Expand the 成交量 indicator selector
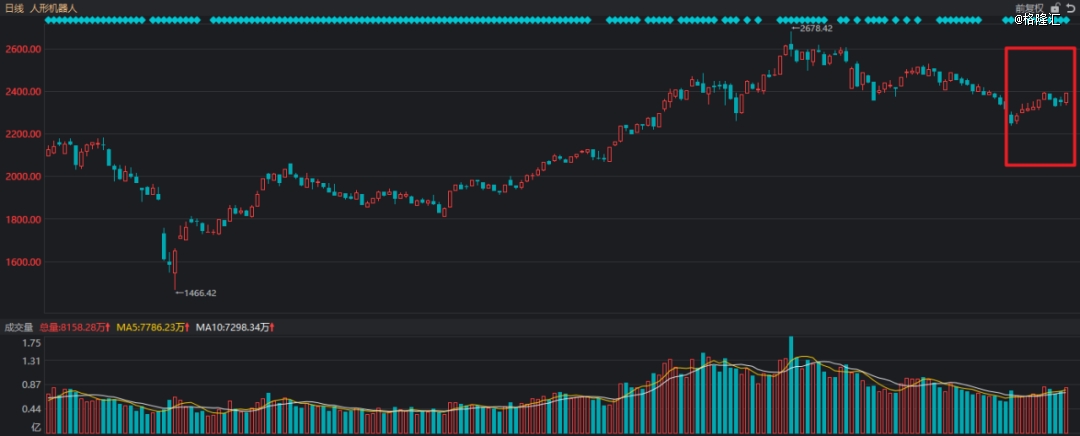Screen dimensions: 1080x436 pos(19,327)
